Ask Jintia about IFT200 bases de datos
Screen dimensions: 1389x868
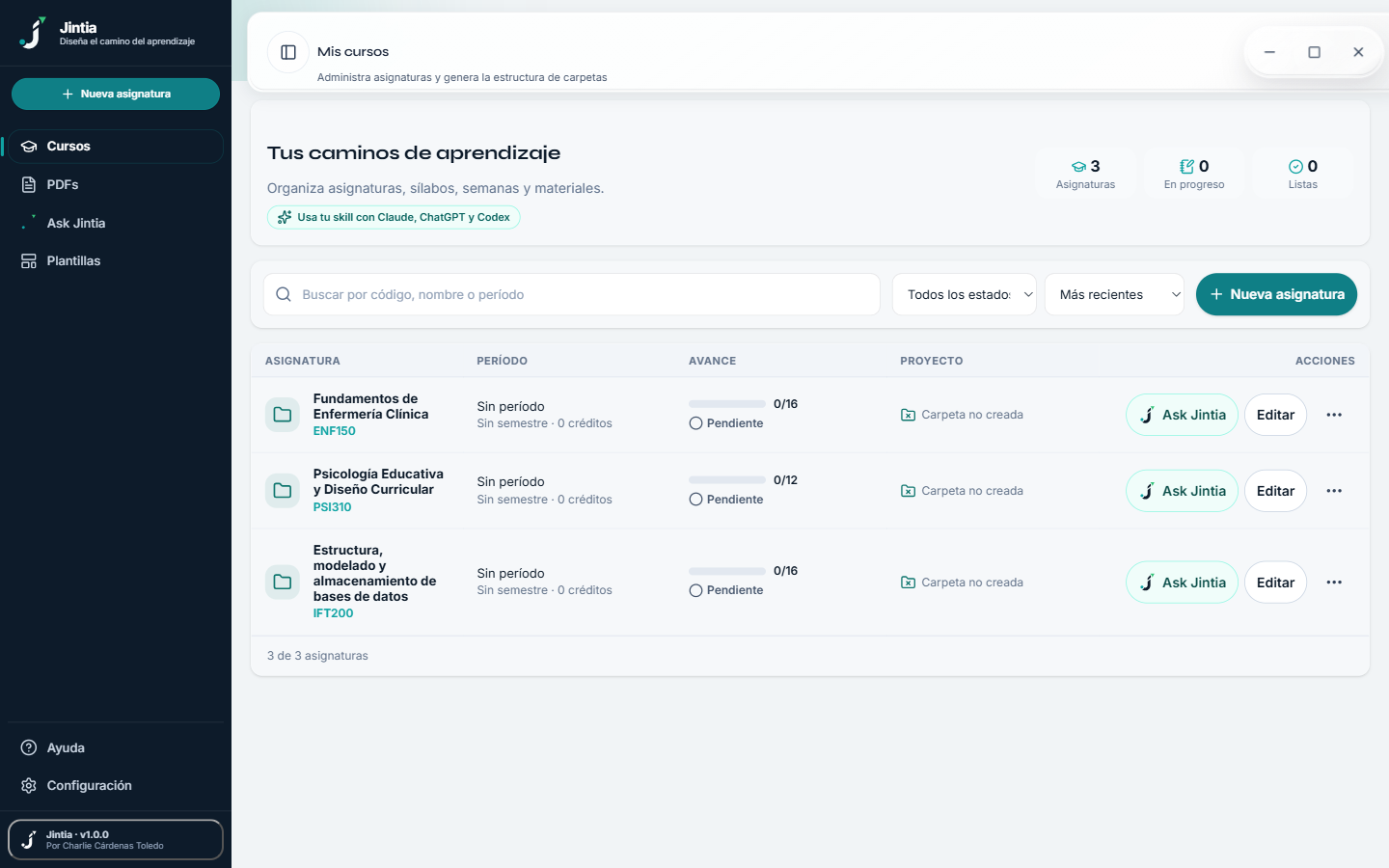point(1182,583)
